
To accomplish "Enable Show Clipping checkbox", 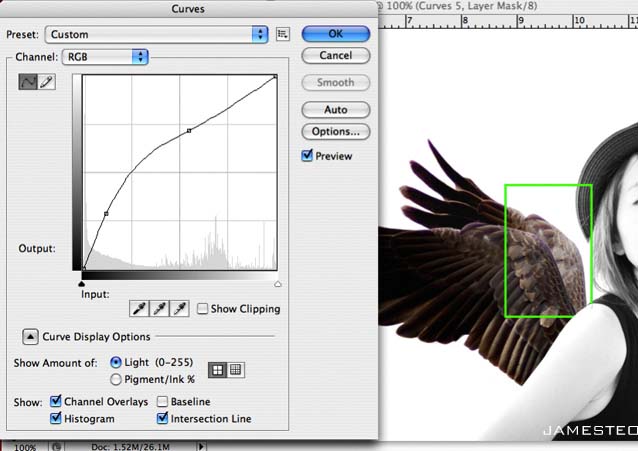I will point(202,309).
